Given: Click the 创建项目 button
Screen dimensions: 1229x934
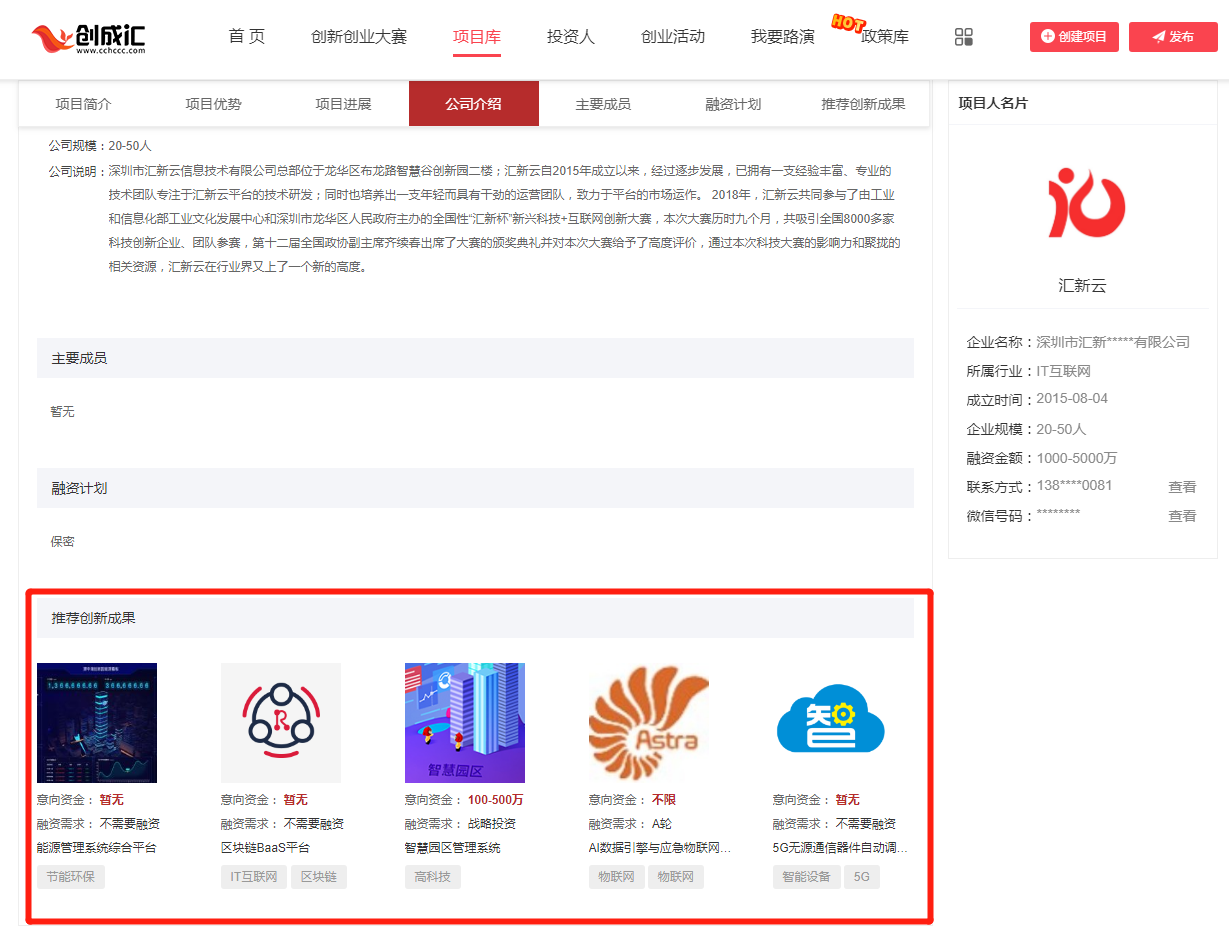Looking at the screenshot, I should click(x=1074, y=37).
